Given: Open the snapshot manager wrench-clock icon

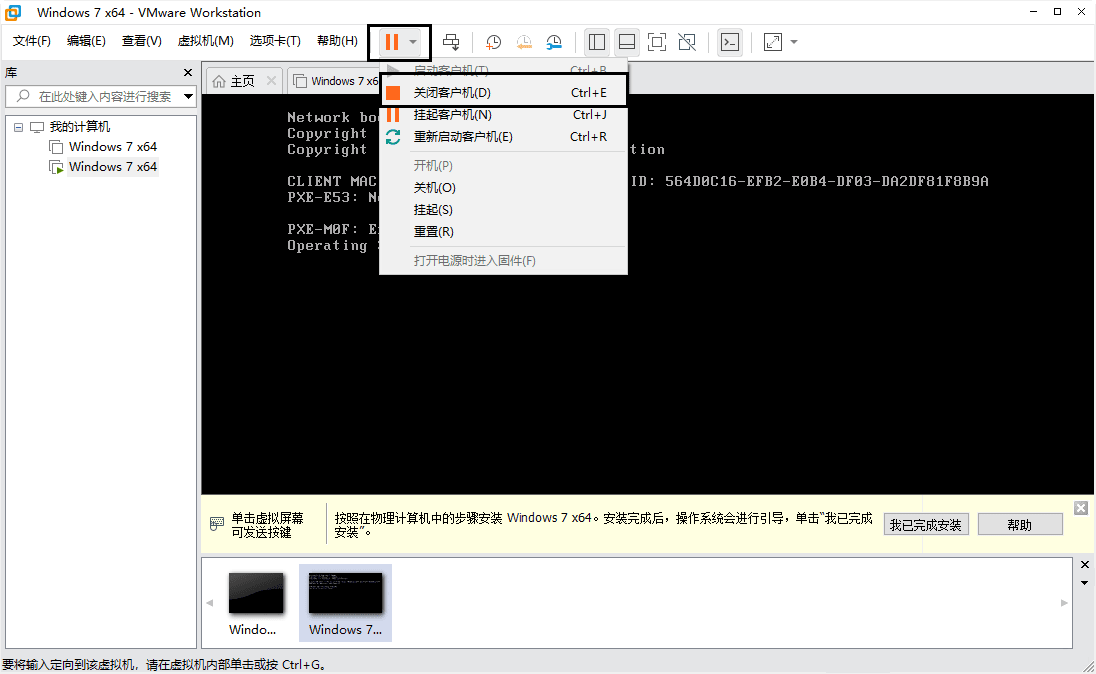Looking at the screenshot, I should (554, 42).
